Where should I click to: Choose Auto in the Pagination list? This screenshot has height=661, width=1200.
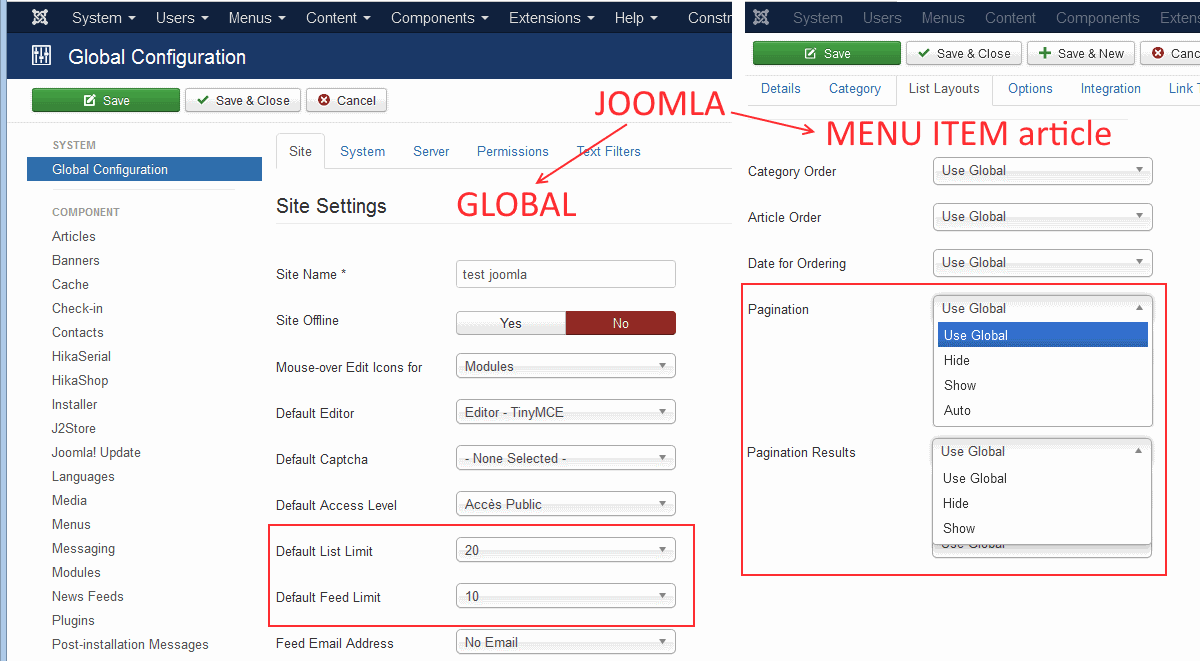coord(1043,410)
